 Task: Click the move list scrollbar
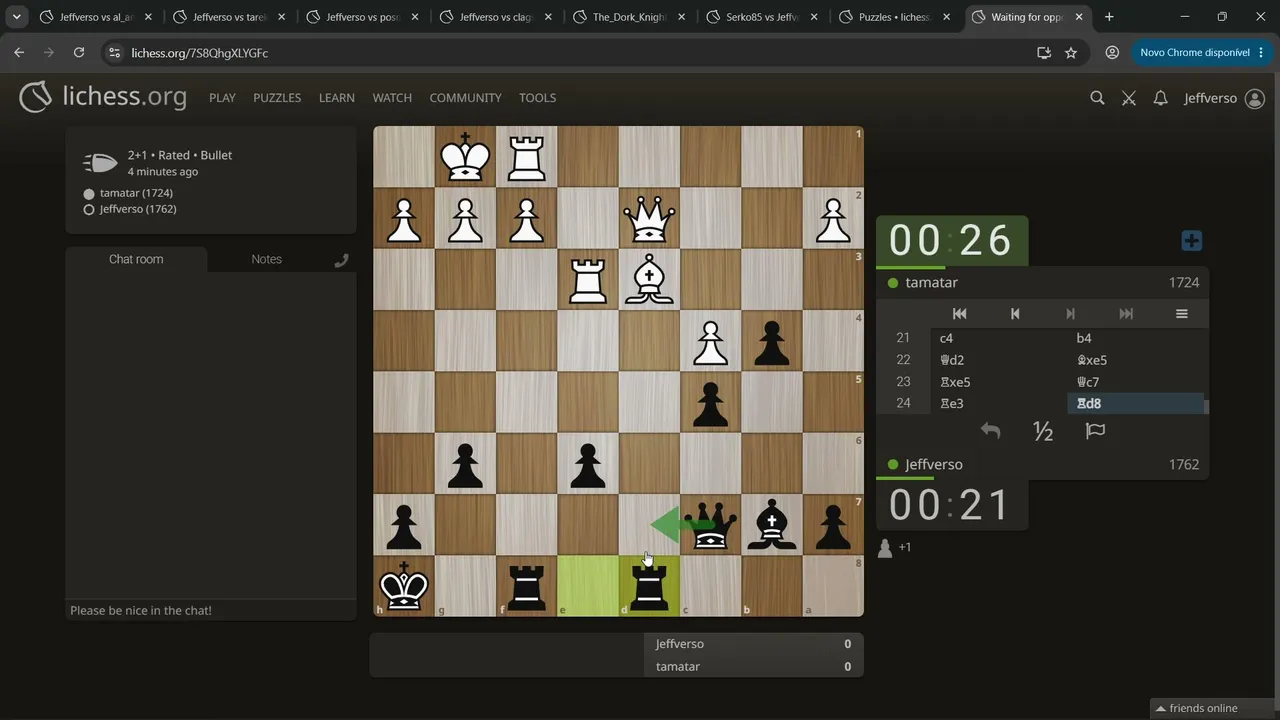[x=1206, y=406]
